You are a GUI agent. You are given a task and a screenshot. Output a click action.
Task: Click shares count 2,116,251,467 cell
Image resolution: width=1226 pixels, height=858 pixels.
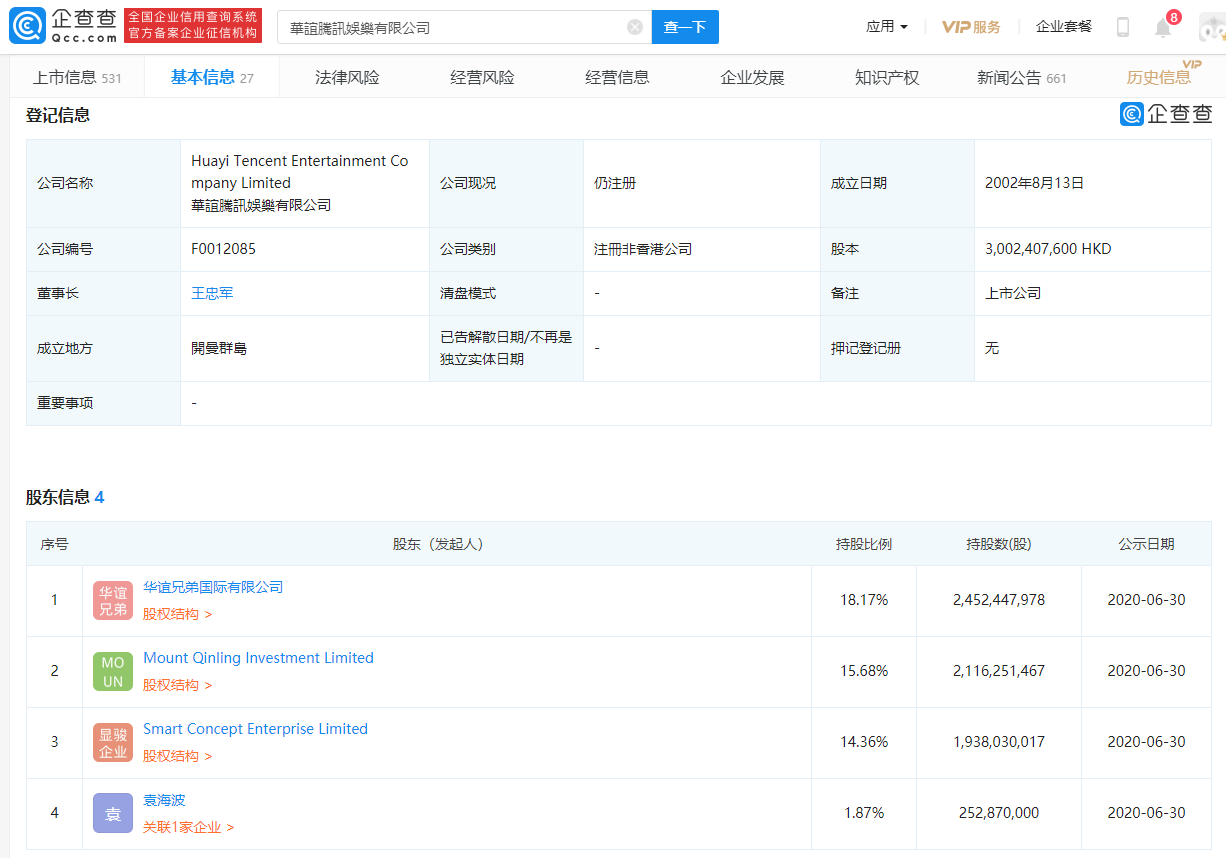(x=999, y=671)
